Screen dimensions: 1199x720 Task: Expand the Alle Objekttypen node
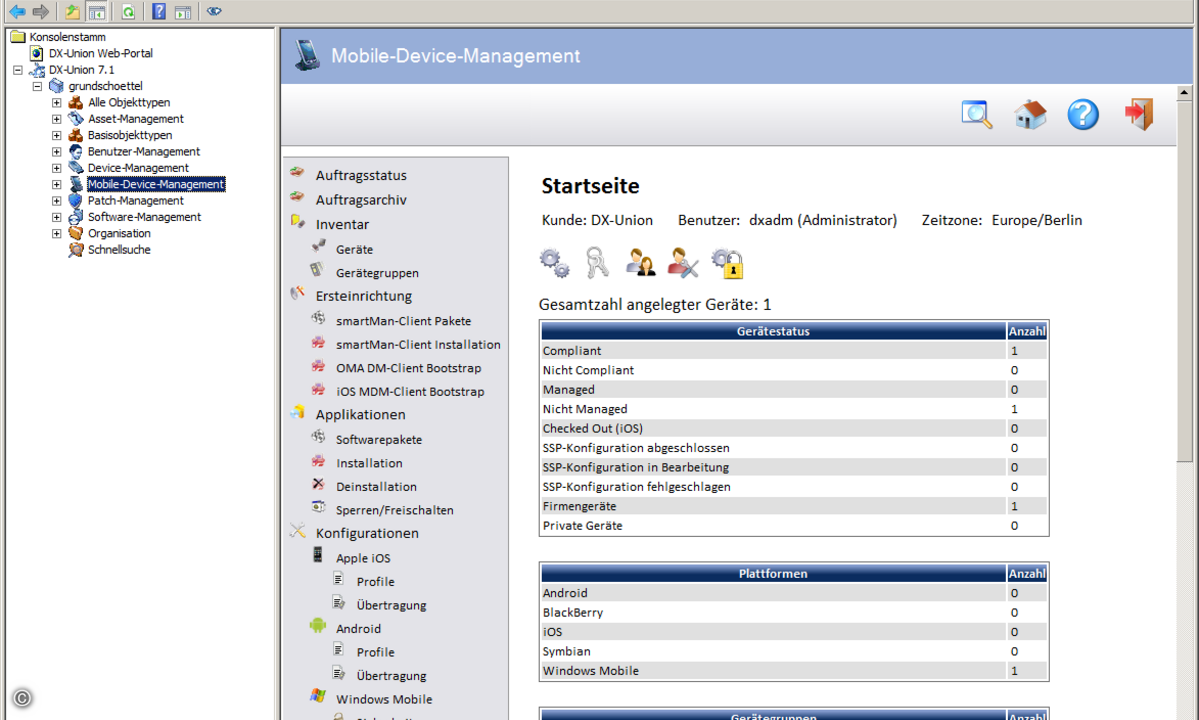click(57, 102)
